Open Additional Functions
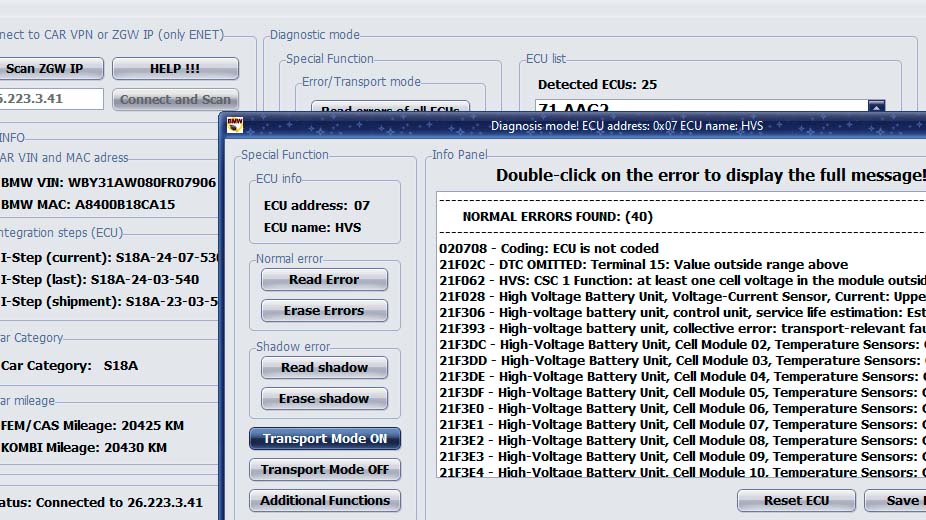Image resolution: width=926 pixels, height=520 pixels. click(x=325, y=501)
